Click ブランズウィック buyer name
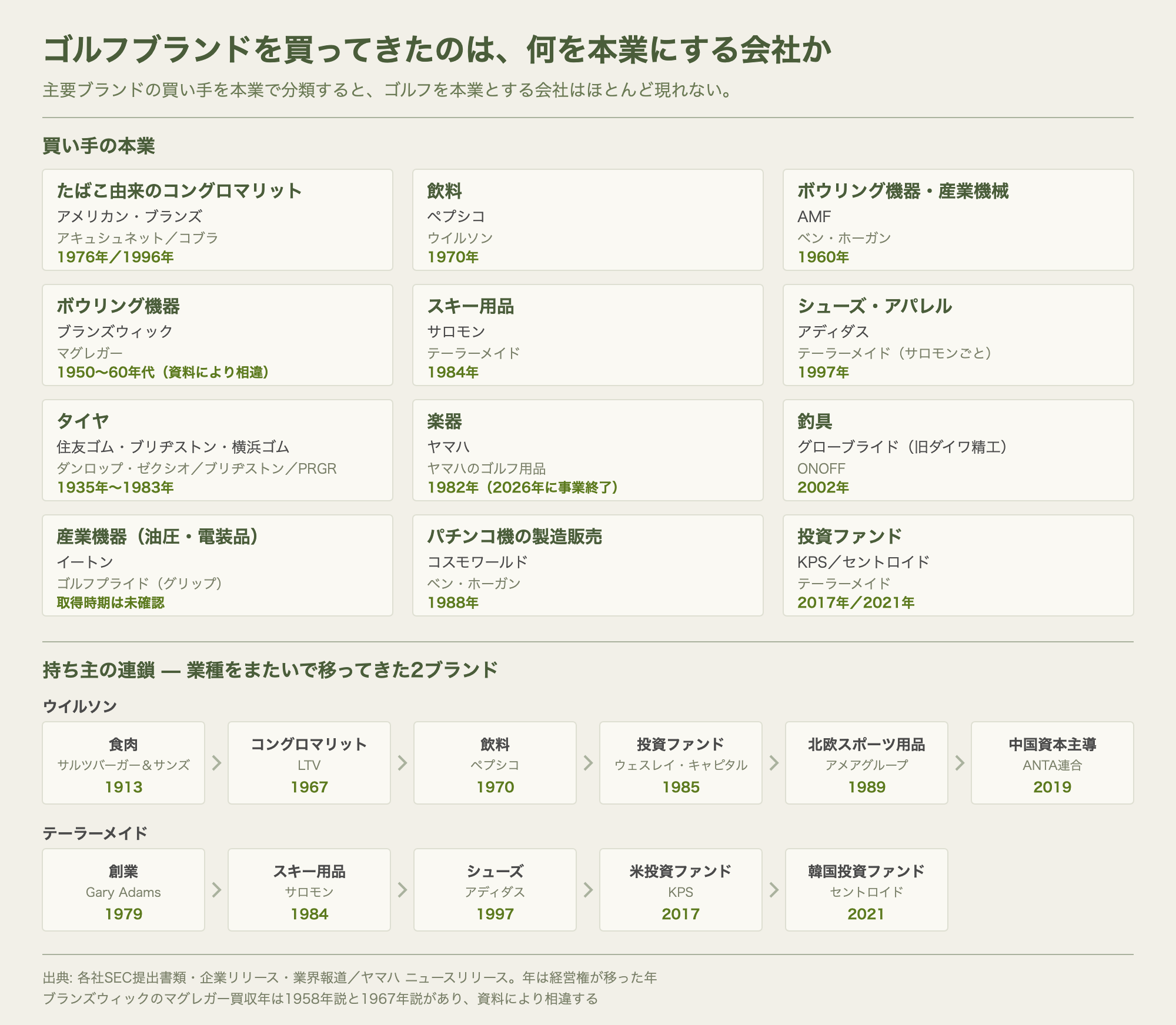Image resolution: width=1176 pixels, height=1025 pixels. [x=115, y=331]
